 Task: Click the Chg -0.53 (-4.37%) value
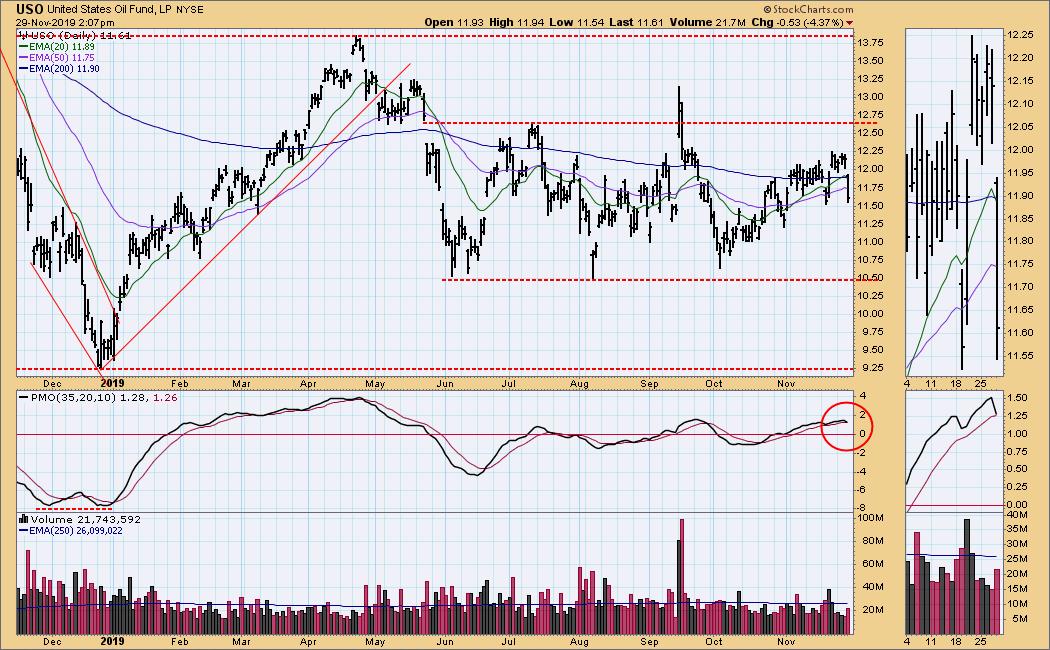797,22
